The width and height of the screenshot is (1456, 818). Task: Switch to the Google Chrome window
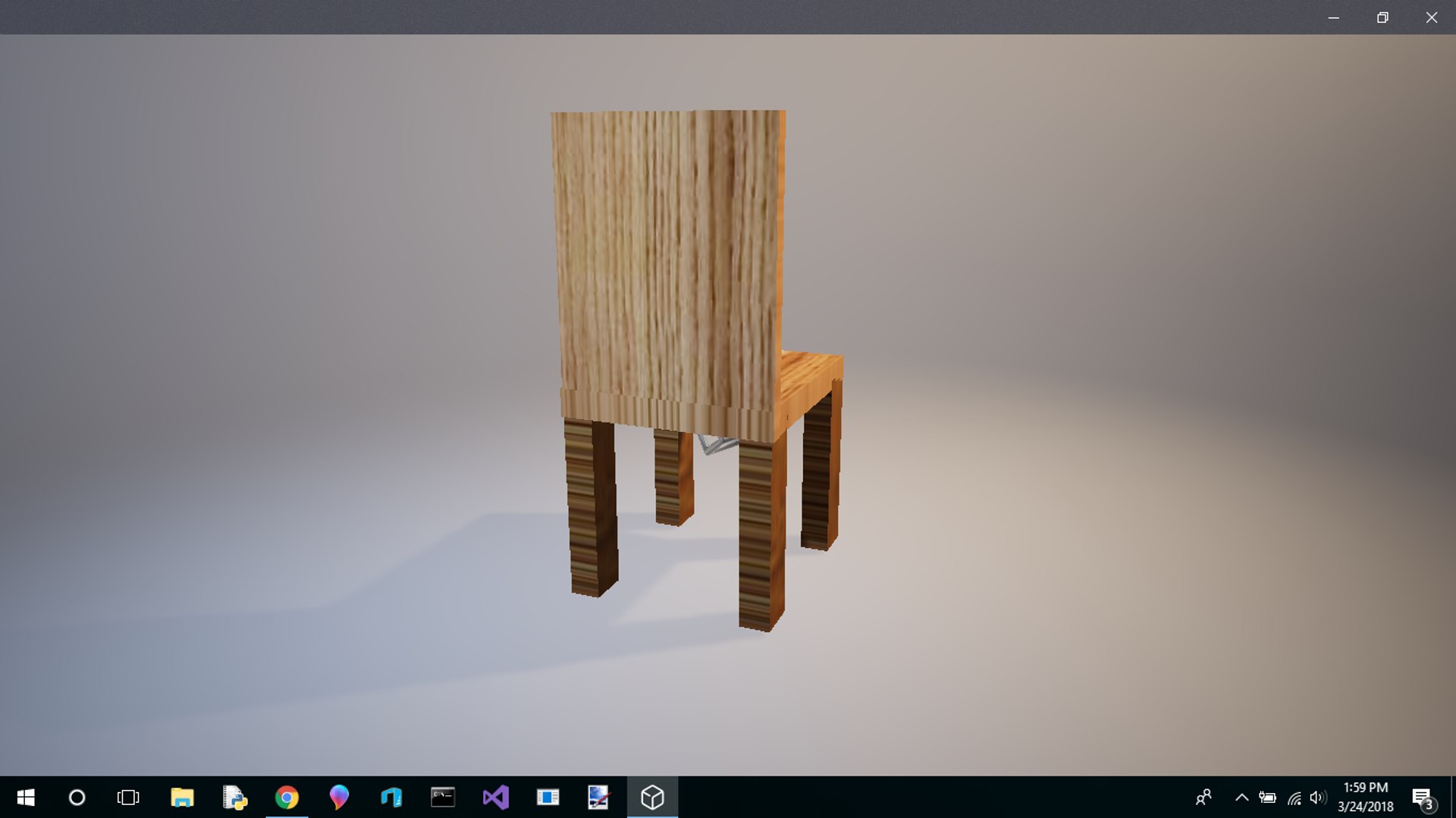287,798
